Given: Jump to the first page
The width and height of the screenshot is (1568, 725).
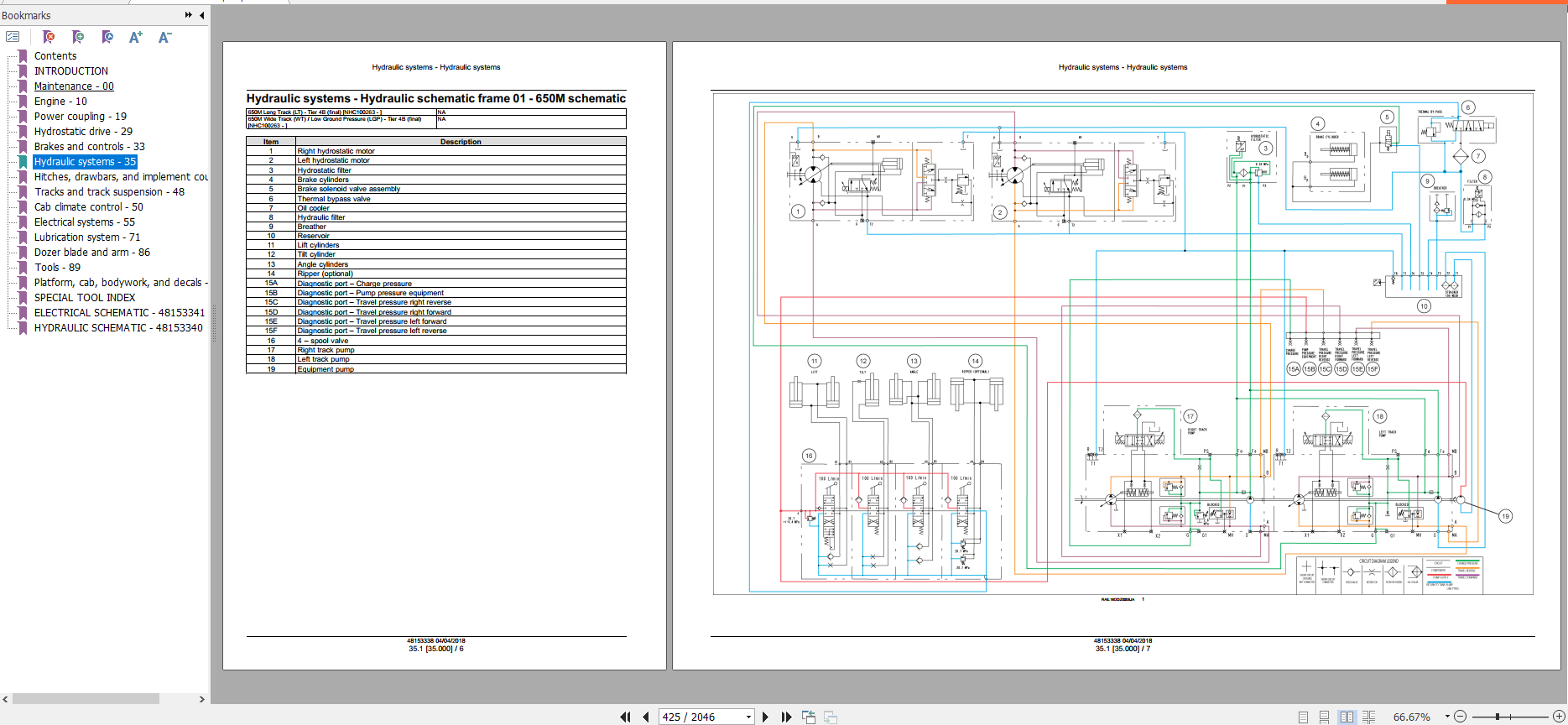Looking at the screenshot, I should [625, 717].
